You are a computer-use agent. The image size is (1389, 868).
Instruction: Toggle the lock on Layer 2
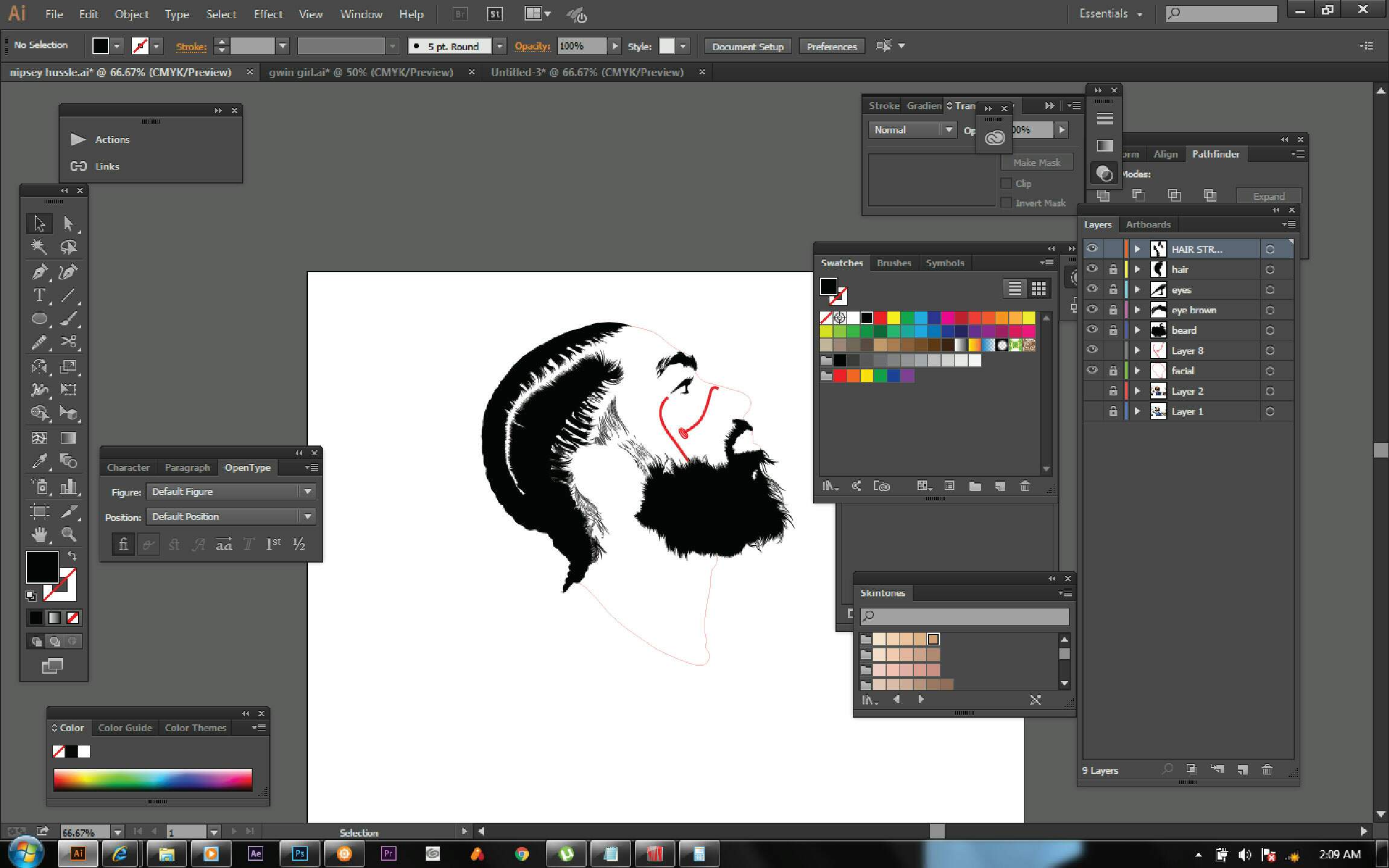click(x=1113, y=391)
